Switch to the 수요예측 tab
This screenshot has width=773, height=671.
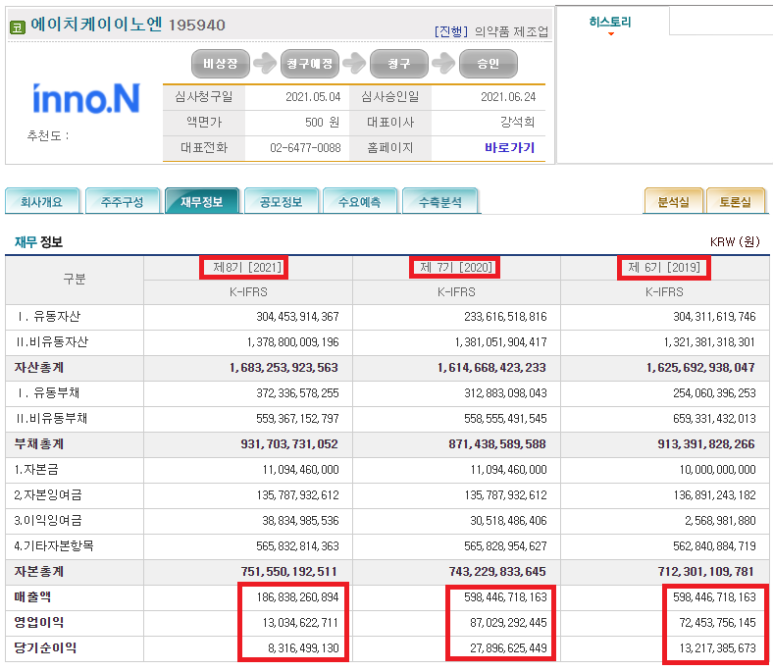360,201
